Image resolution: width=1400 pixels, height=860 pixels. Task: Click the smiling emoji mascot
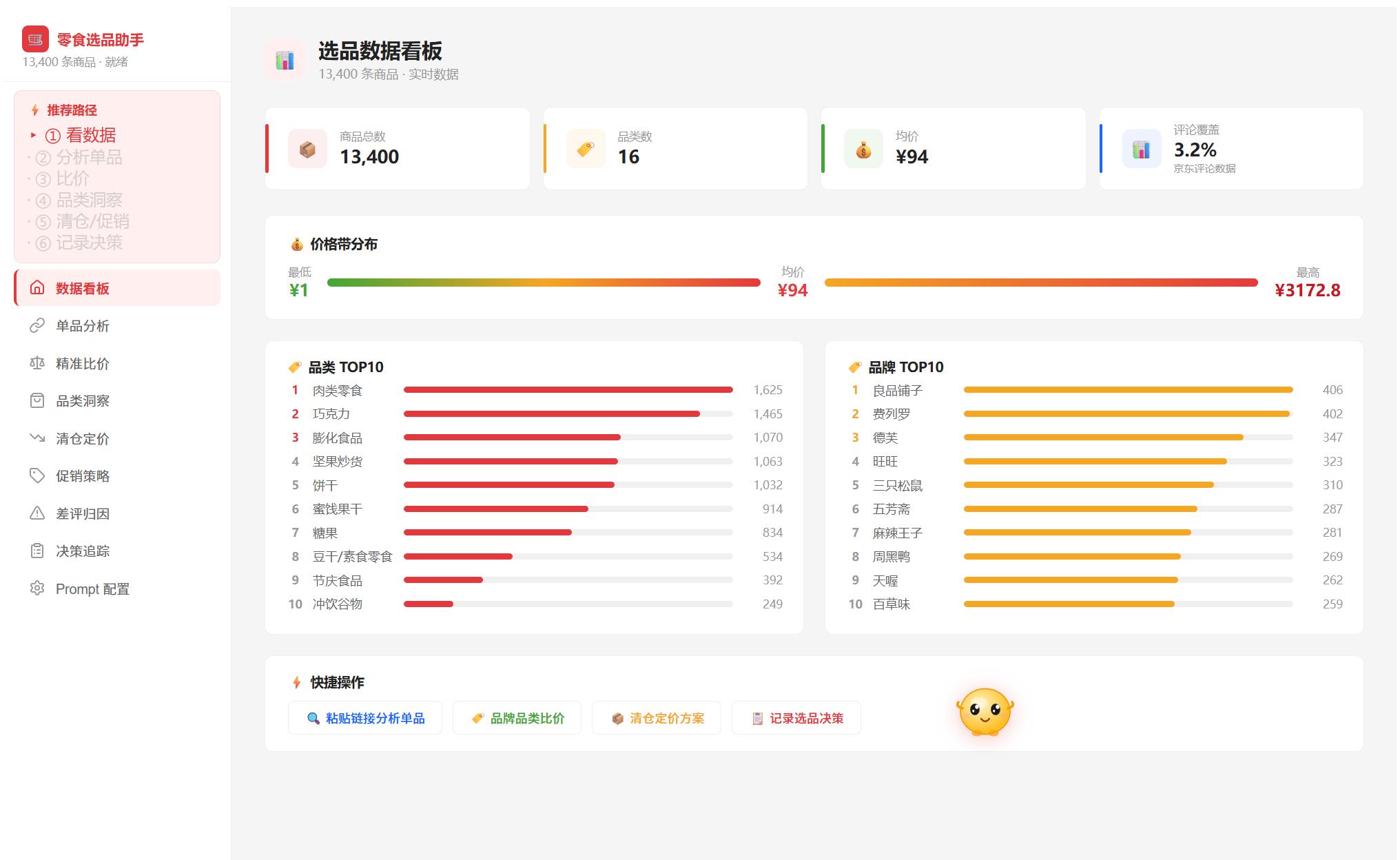[x=985, y=712]
